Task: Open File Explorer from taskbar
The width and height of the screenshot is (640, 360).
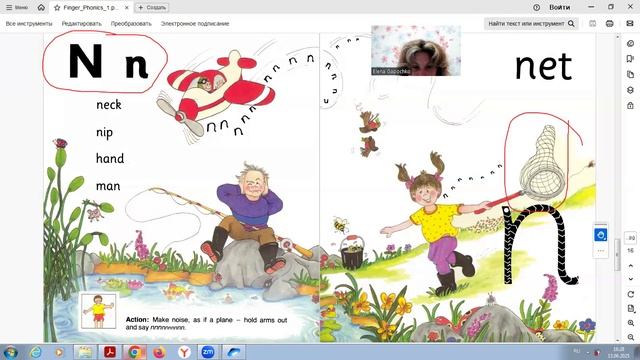Action: [85, 352]
